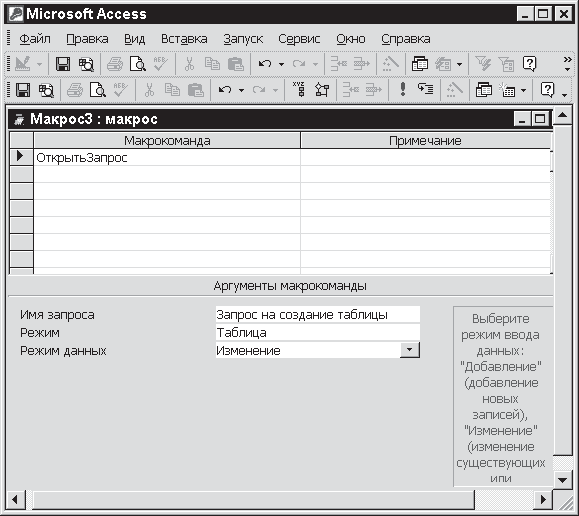The image size is (579, 516).
Task: Click the Single Step icon
Action: [x=425, y=89]
